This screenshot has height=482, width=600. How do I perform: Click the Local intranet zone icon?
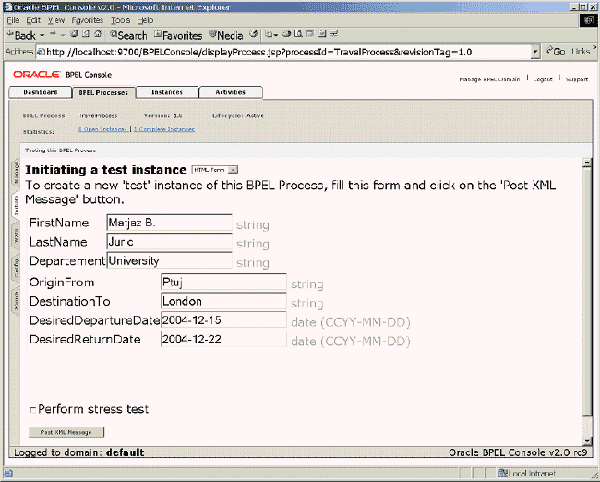pos(503,473)
